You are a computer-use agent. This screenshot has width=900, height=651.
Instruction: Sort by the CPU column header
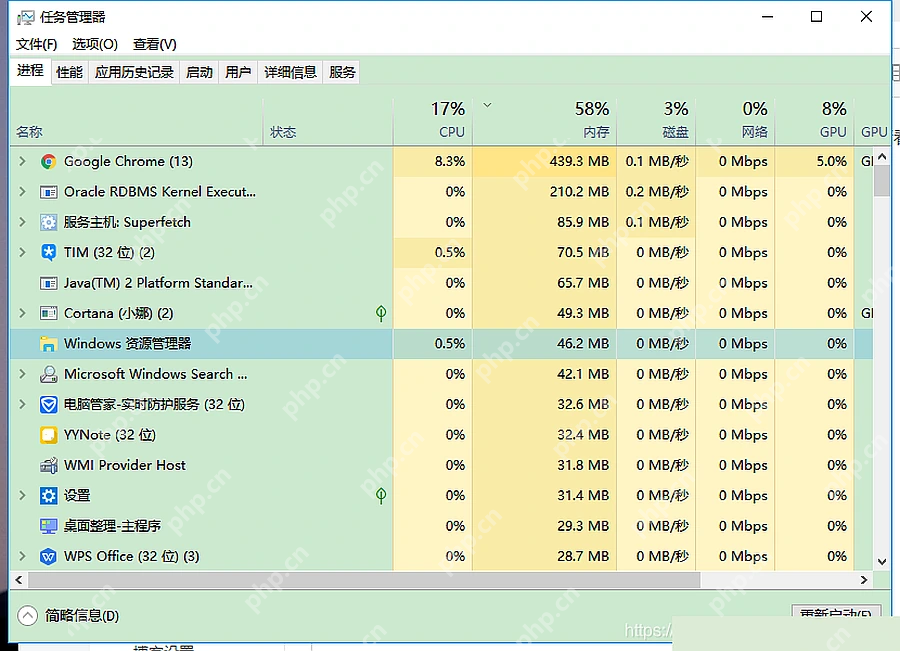click(433, 121)
